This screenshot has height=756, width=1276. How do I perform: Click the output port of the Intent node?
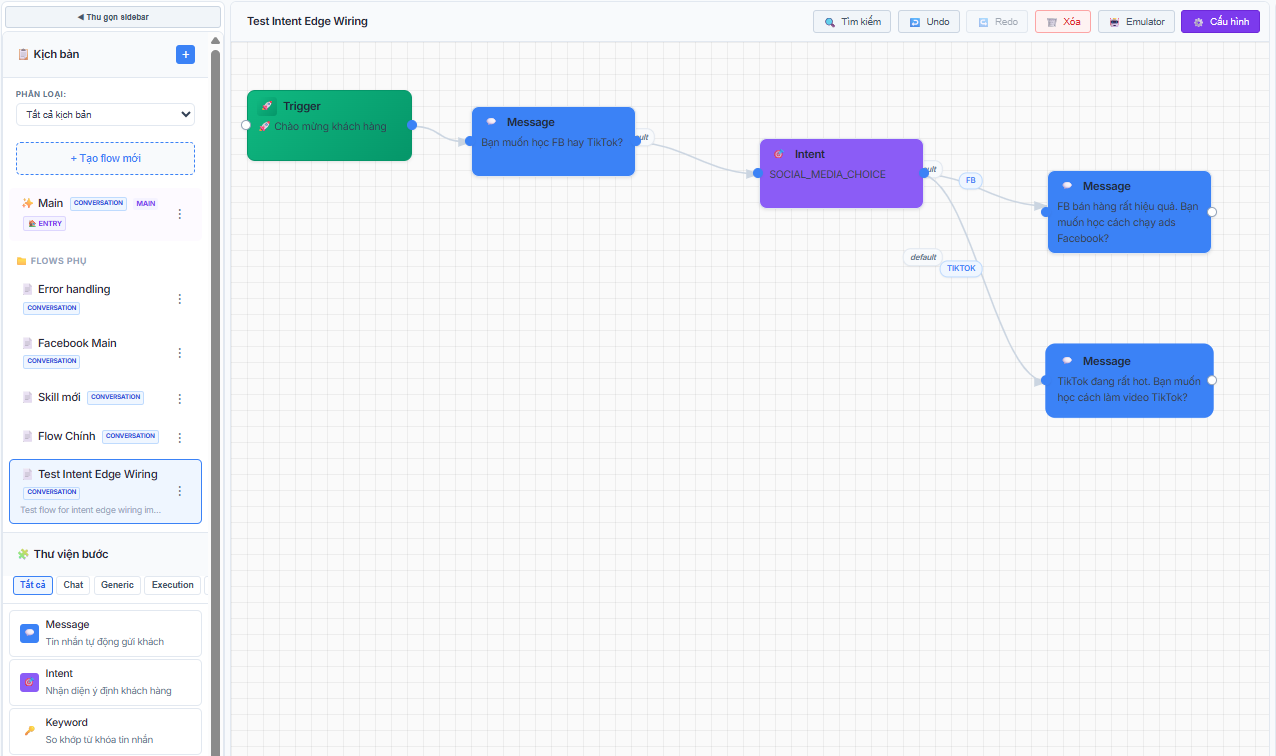coord(924,173)
